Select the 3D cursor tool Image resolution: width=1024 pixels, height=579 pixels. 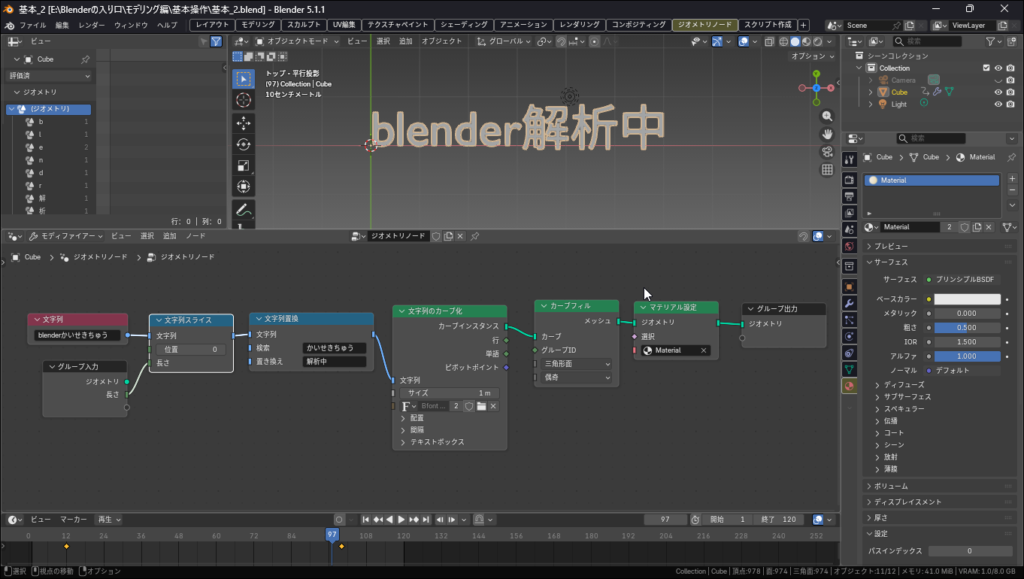click(244, 101)
